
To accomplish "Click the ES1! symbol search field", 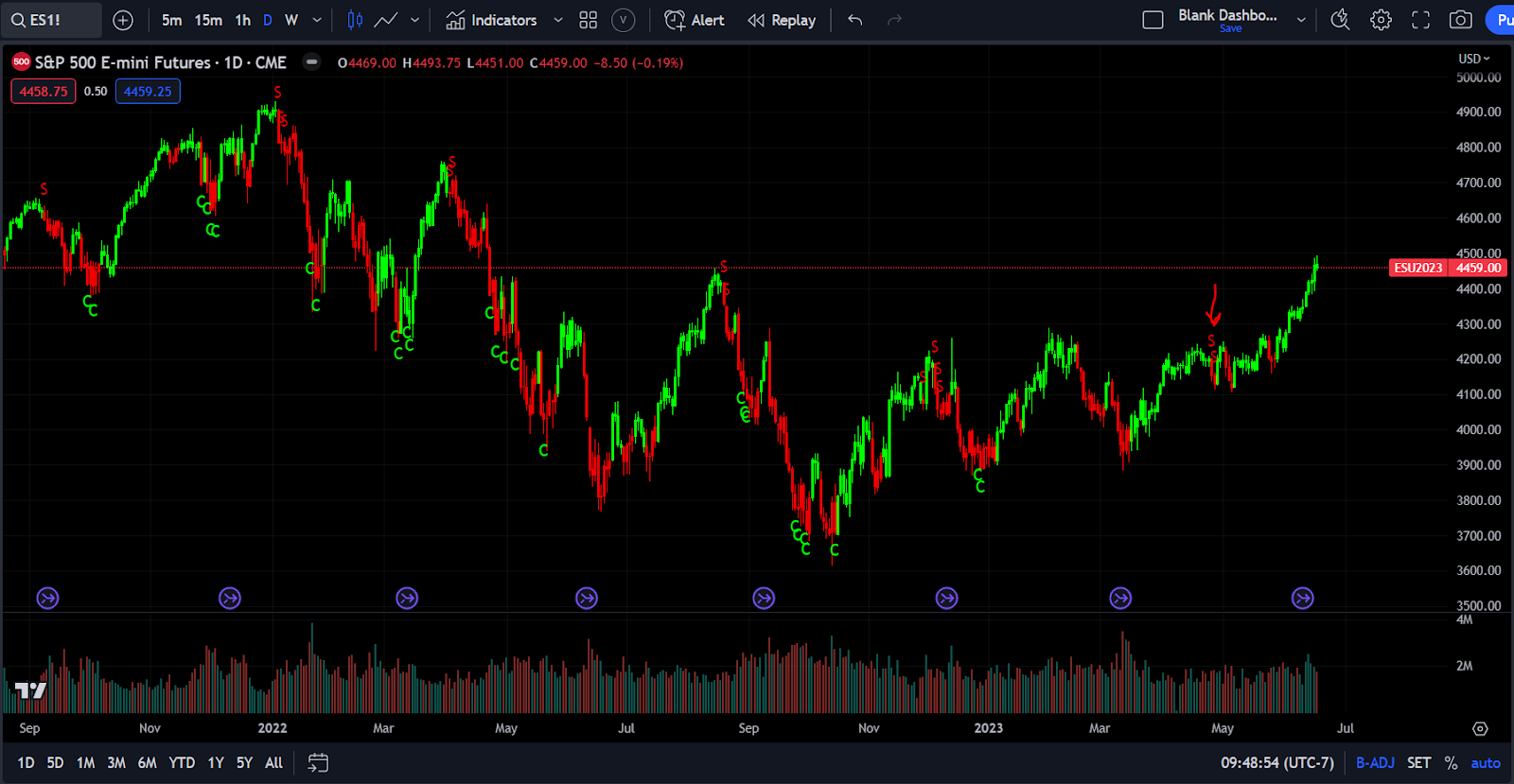I will pos(51,20).
